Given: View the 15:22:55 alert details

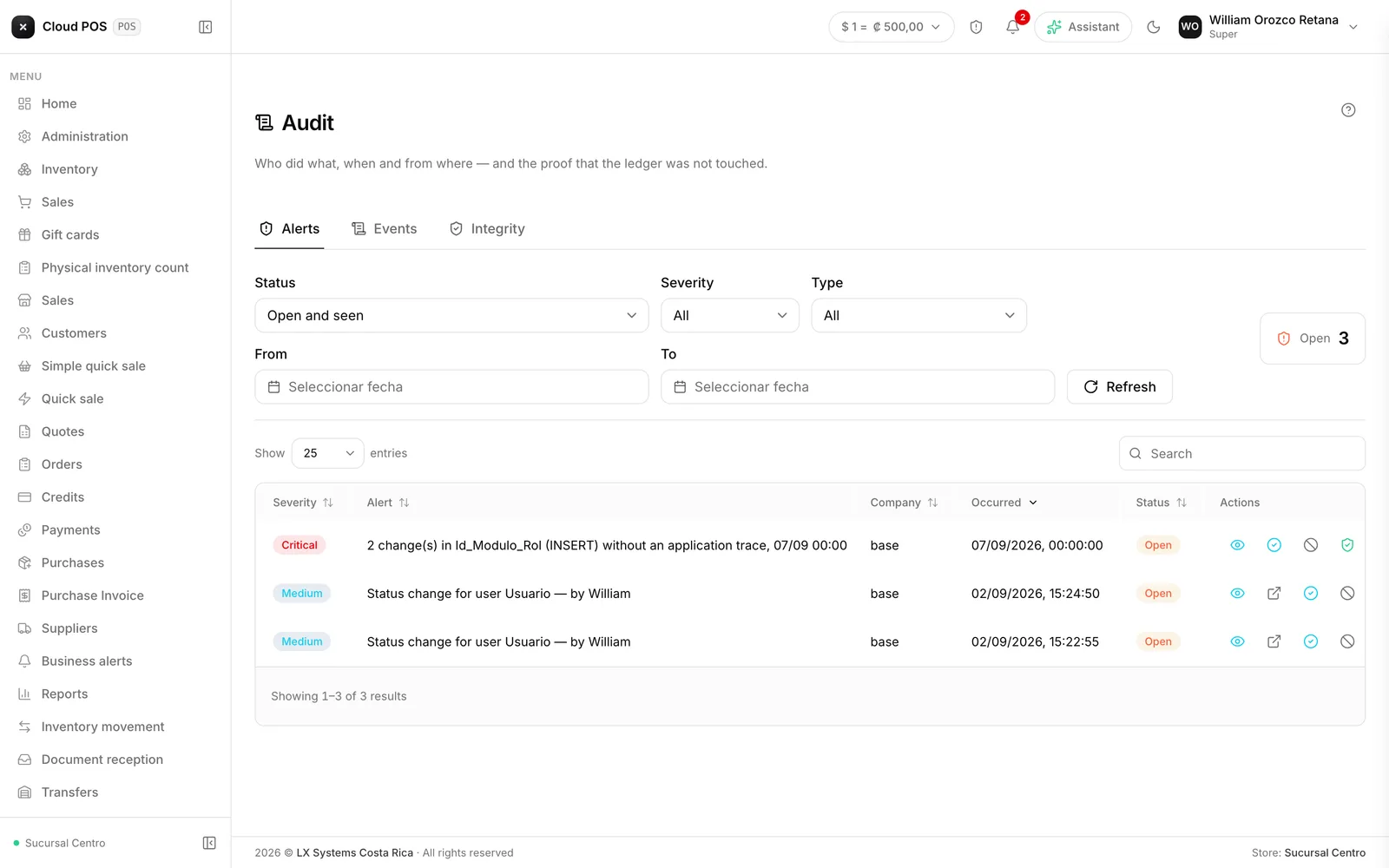Looking at the screenshot, I should pyautogui.click(x=1237, y=641).
